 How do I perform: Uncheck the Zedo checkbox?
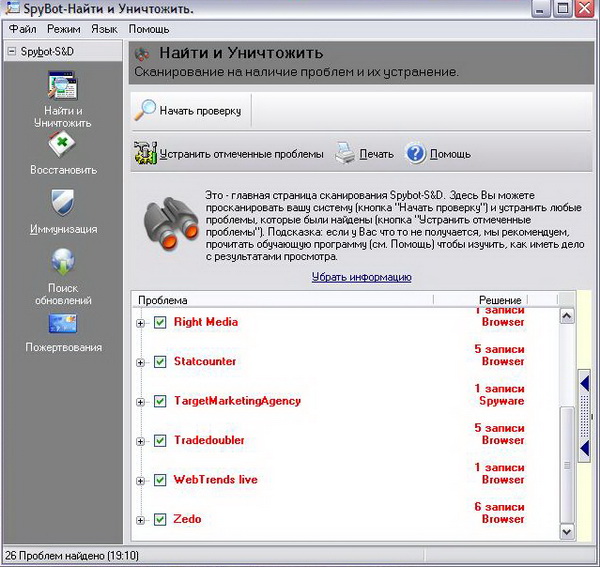pyautogui.click(x=160, y=519)
